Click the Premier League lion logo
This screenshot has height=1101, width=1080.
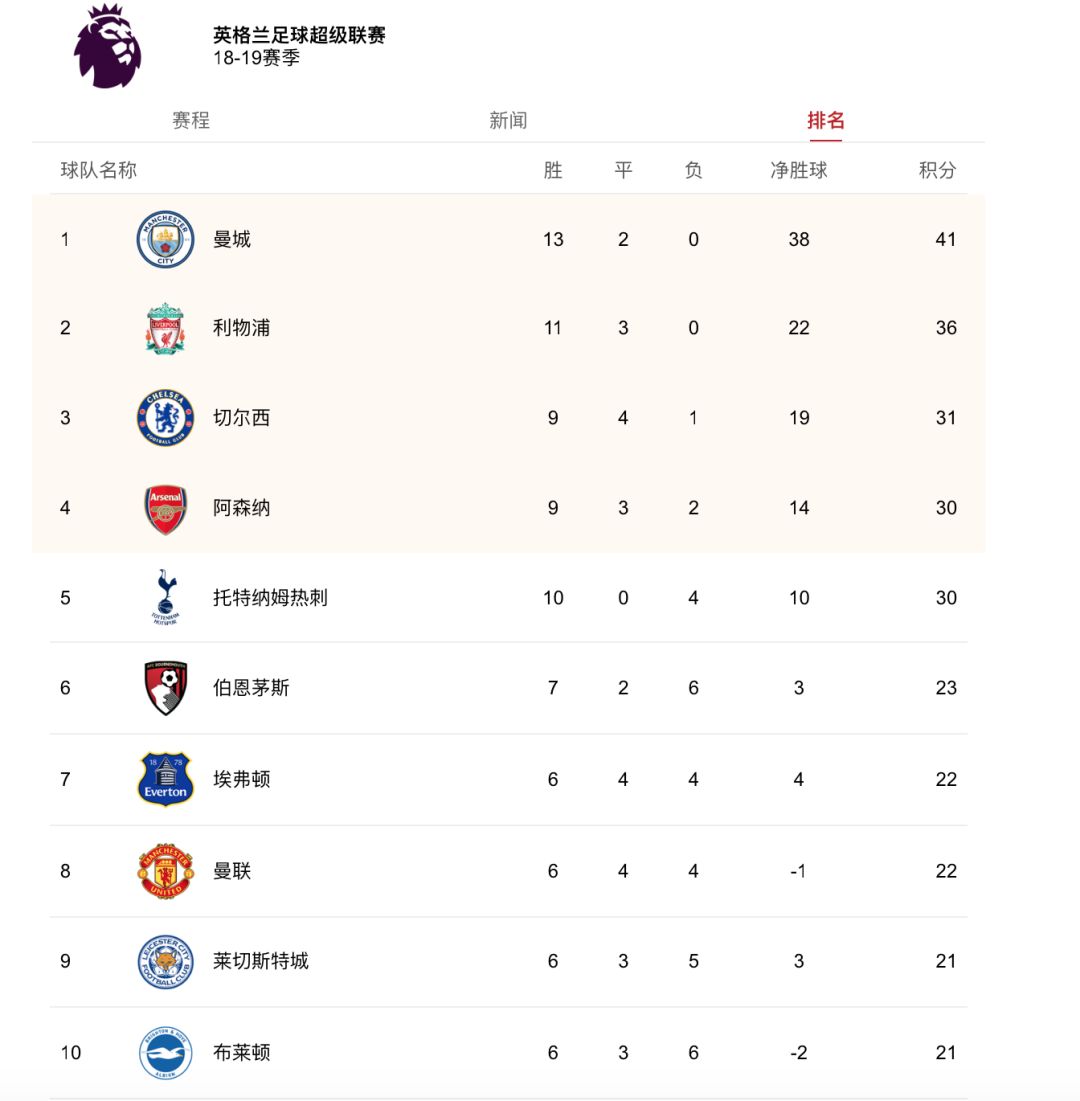click(x=107, y=46)
